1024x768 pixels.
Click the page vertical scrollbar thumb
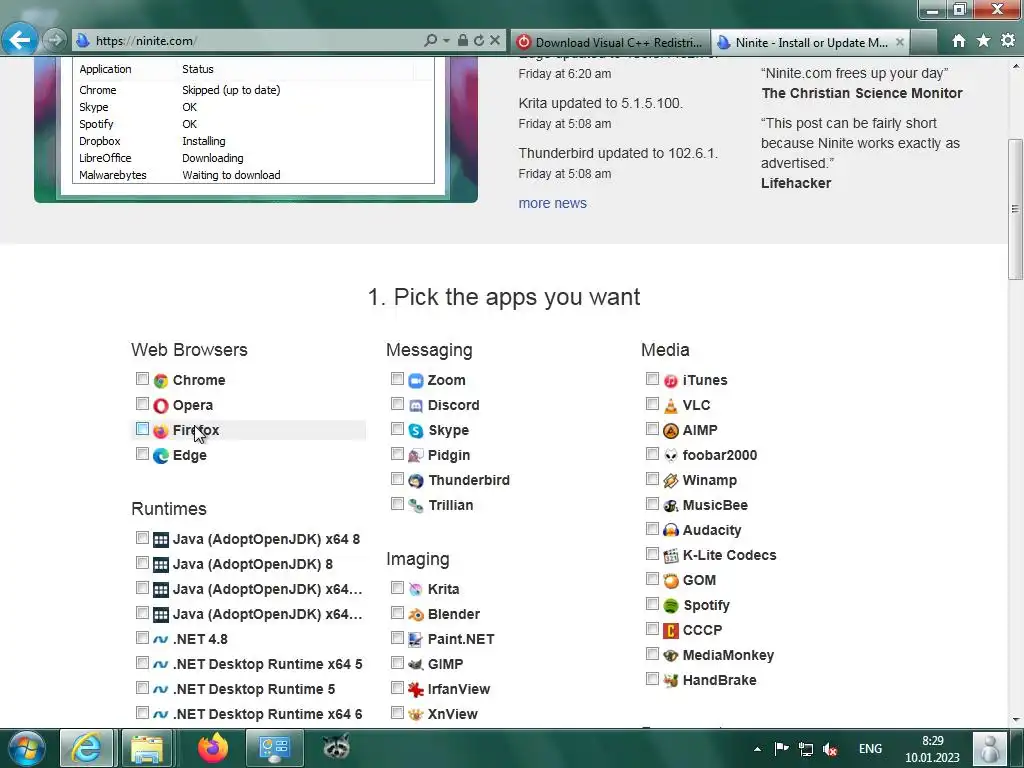point(1015,209)
